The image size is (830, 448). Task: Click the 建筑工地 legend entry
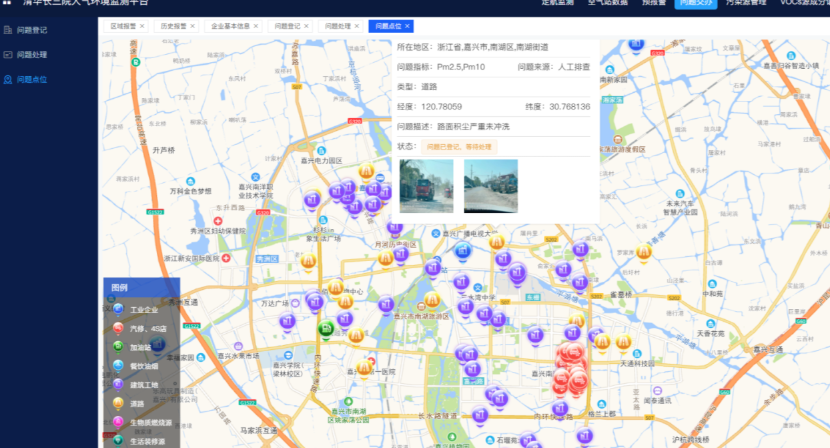(x=144, y=385)
